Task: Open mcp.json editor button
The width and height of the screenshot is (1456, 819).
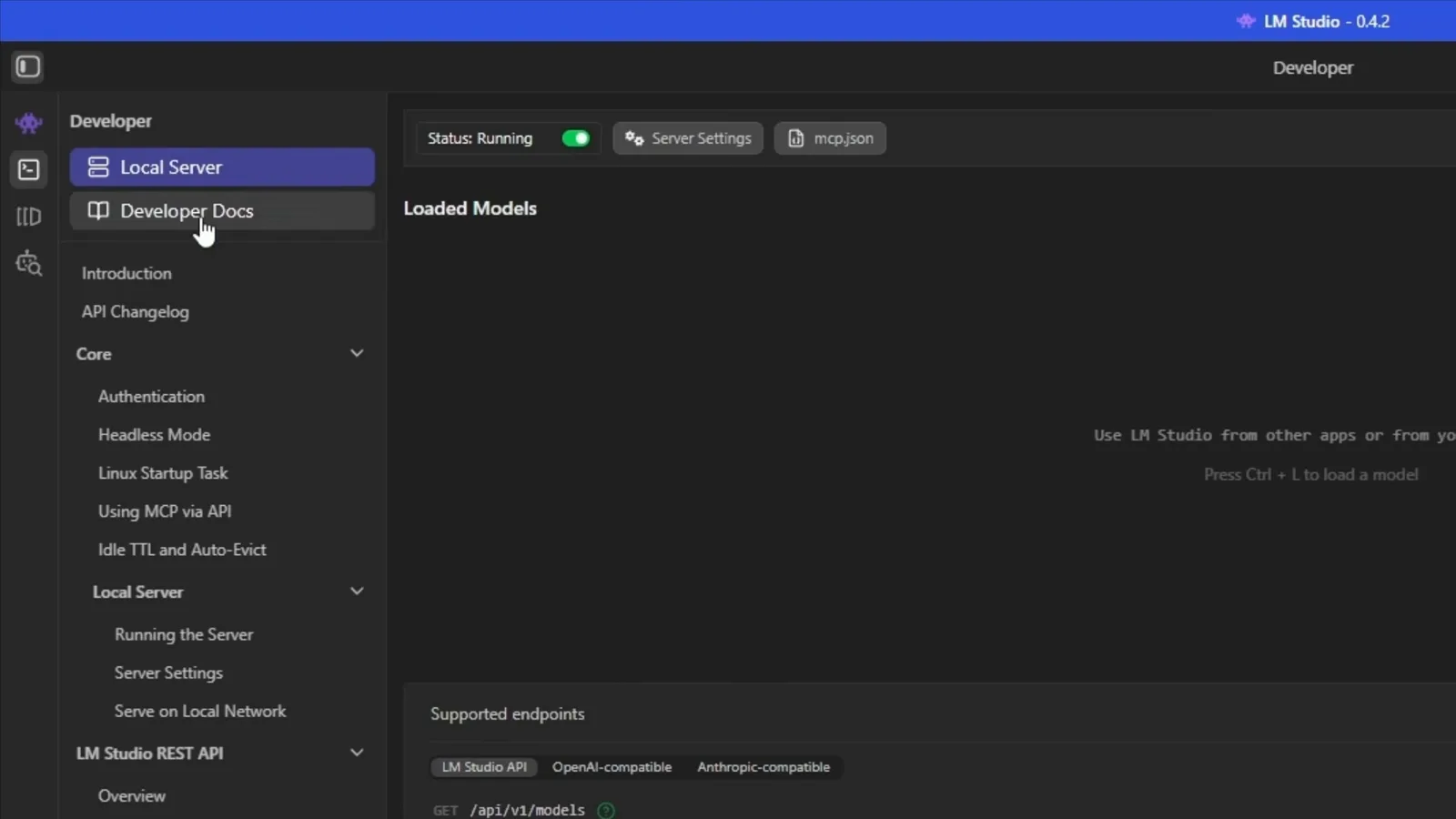Action: (830, 138)
